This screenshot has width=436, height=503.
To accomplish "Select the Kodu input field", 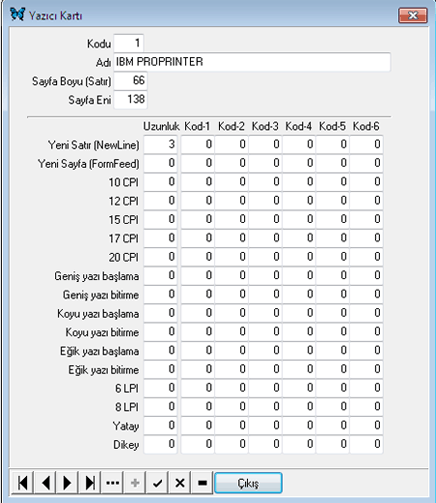I will coord(129,43).
